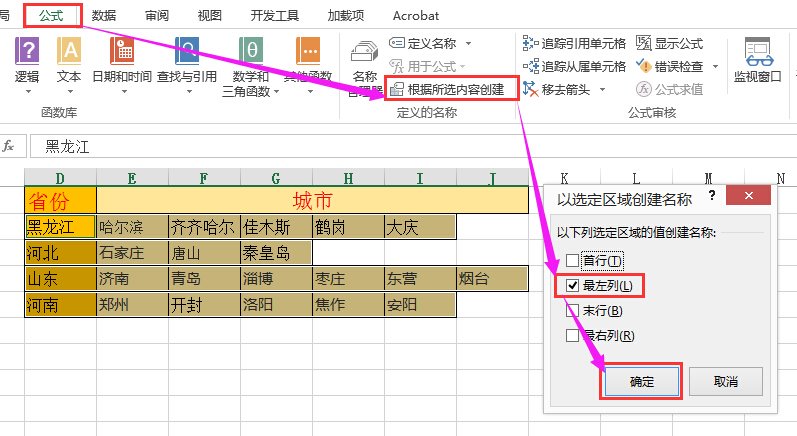Select the 大庆 cell
Image resolution: width=797 pixels, height=436 pixels.
point(420,227)
